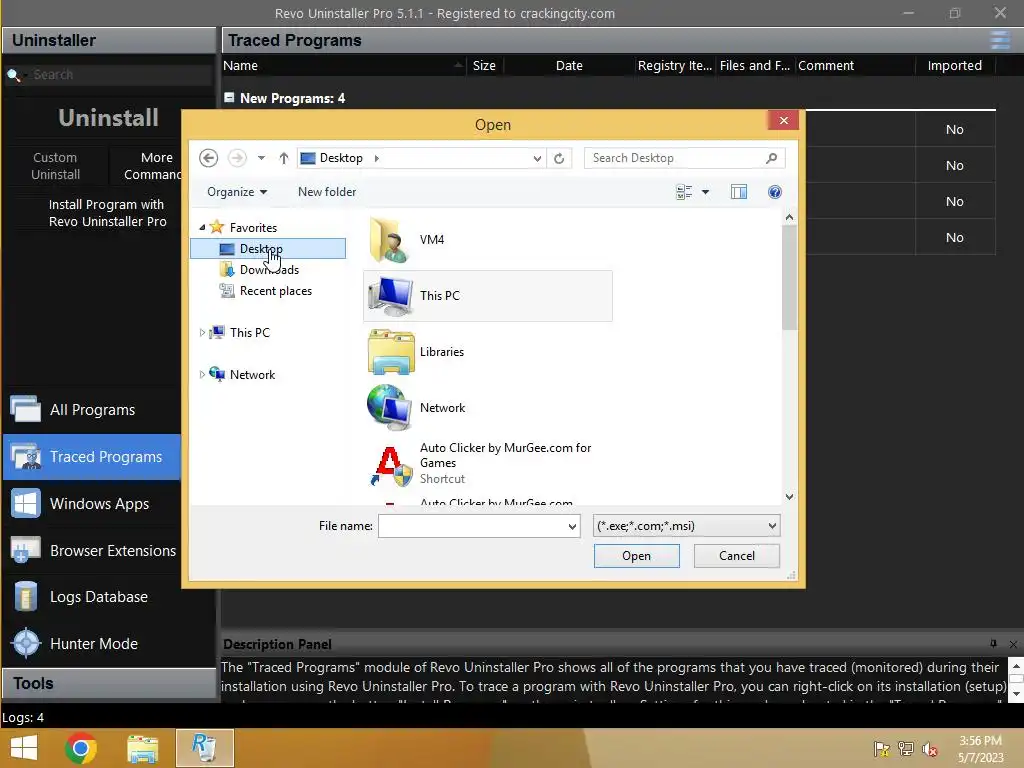This screenshot has width=1024, height=768.
Task: Expand This PC in navigation tree
Action: click(x=202, y=332)
